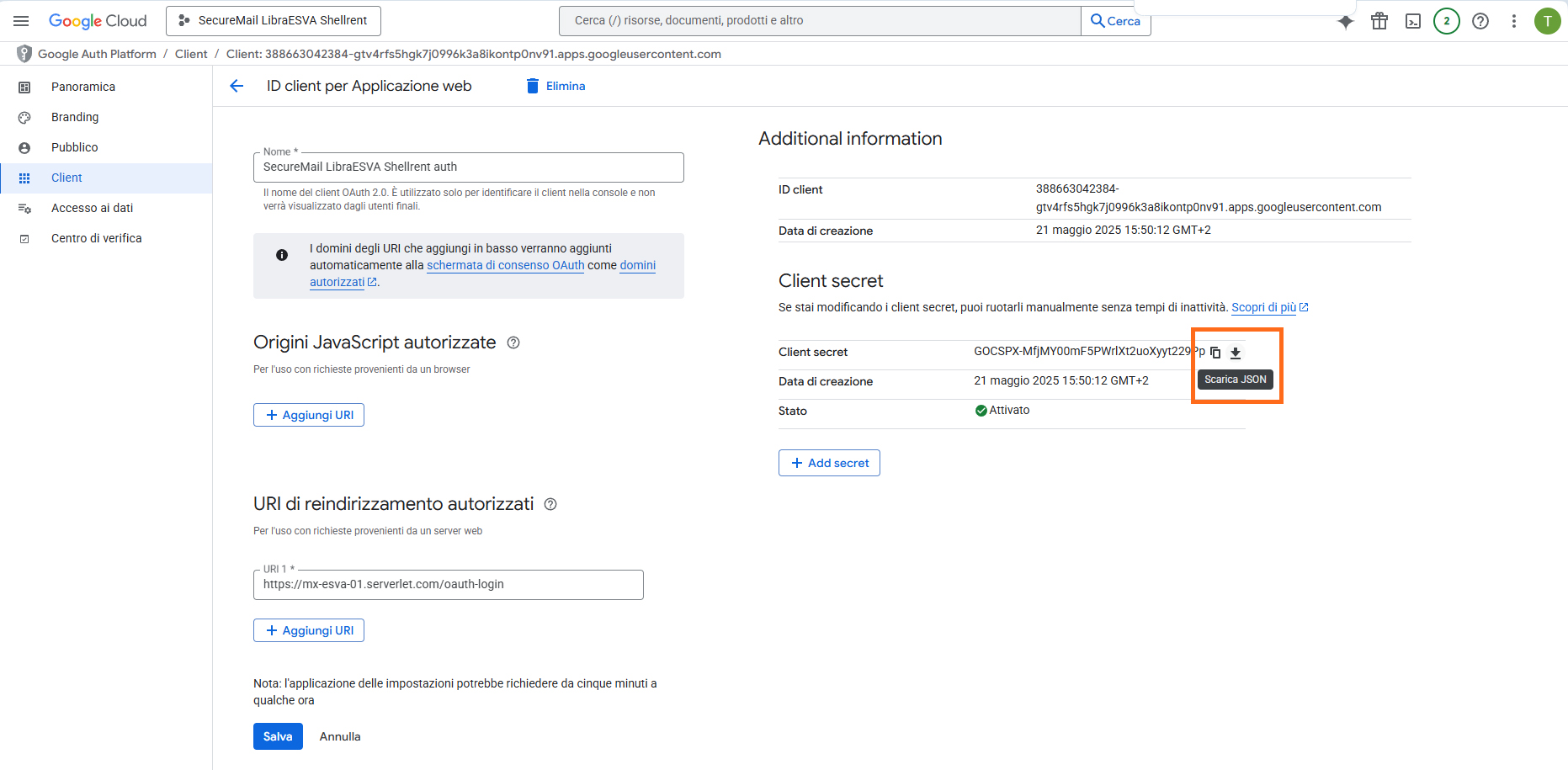The height and width of the screenshot is (770, 1568).
Task: Click help icon next to URI di reindirizzamento
Action: point(550,504)
